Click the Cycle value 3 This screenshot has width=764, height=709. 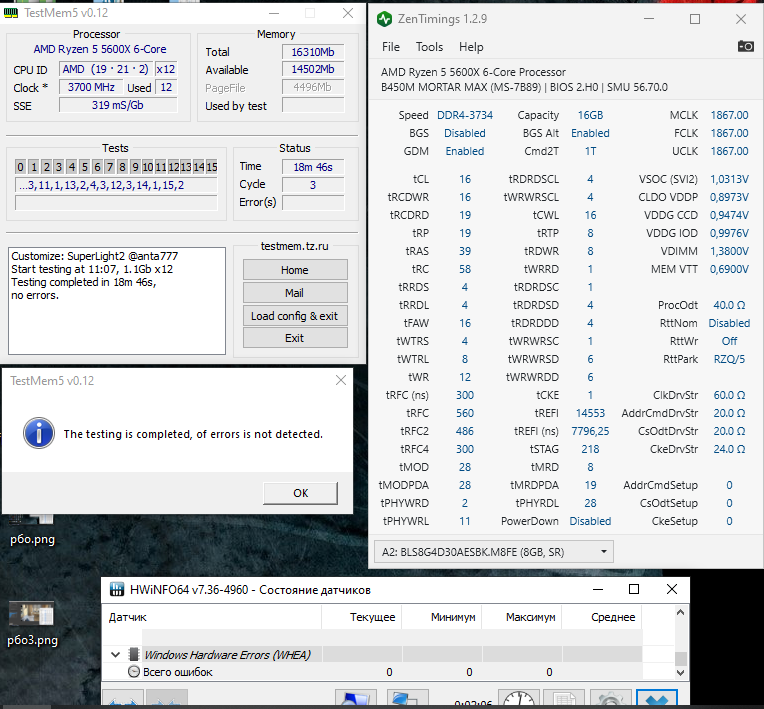[x=313, y=185]
